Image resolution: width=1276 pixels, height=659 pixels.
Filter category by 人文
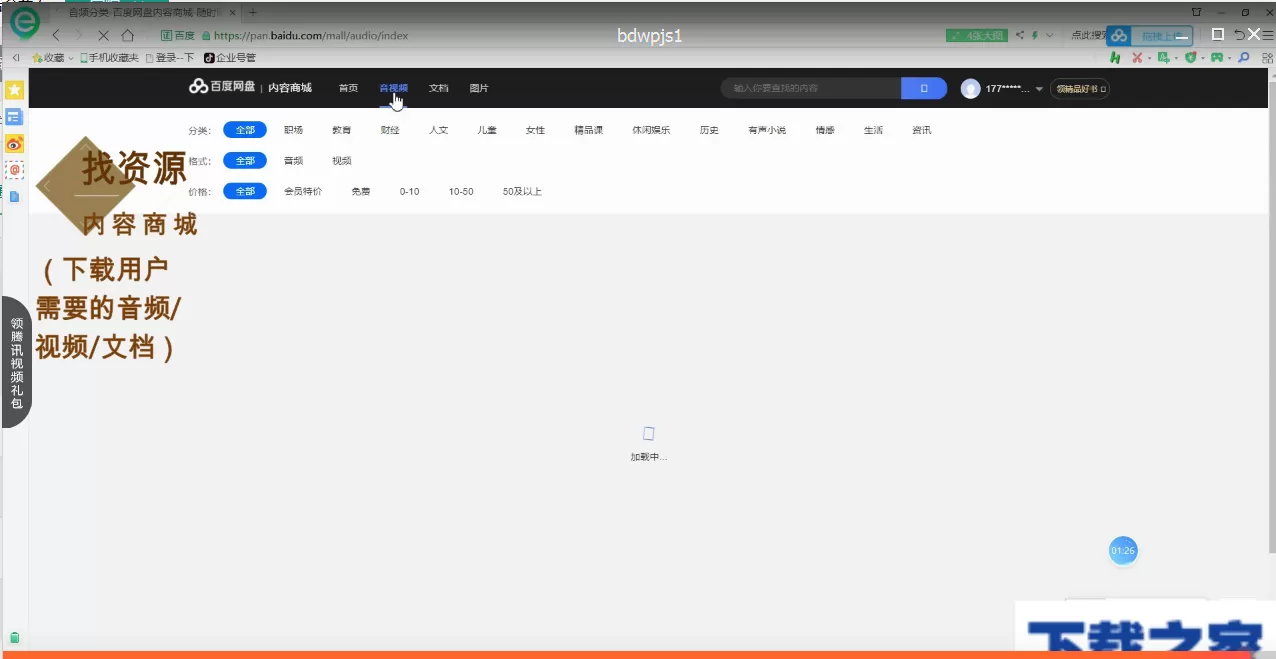(439, 130)
